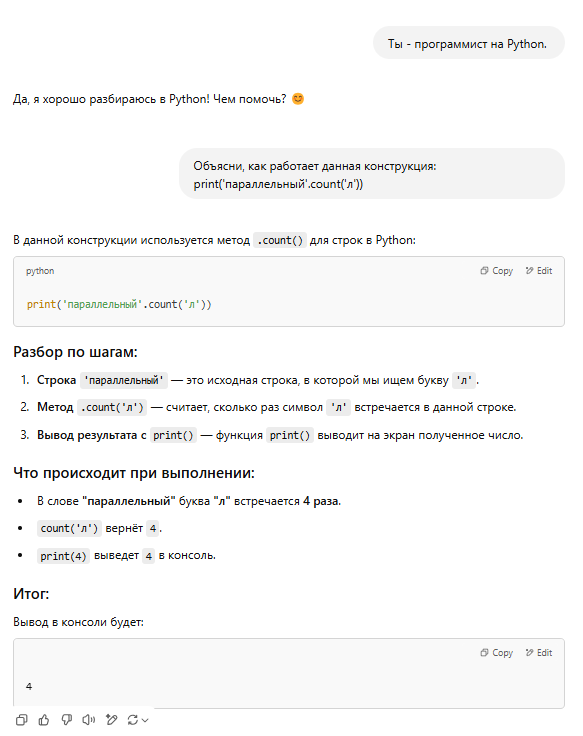Click the 'Итог:' heading
Image resolution: width=583 pixels, height=736 pixels.
(31, 594)
